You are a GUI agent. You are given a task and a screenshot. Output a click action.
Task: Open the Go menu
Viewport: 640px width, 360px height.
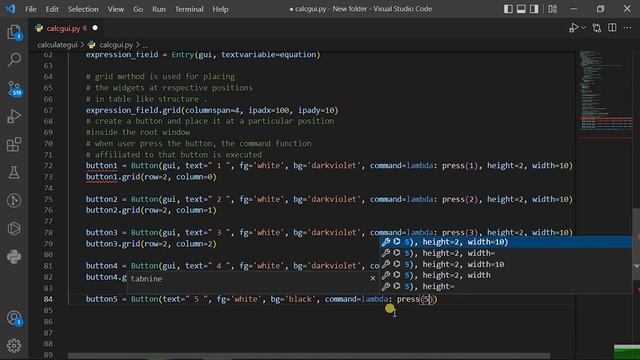pyautogui.click(x=138, y=9)
